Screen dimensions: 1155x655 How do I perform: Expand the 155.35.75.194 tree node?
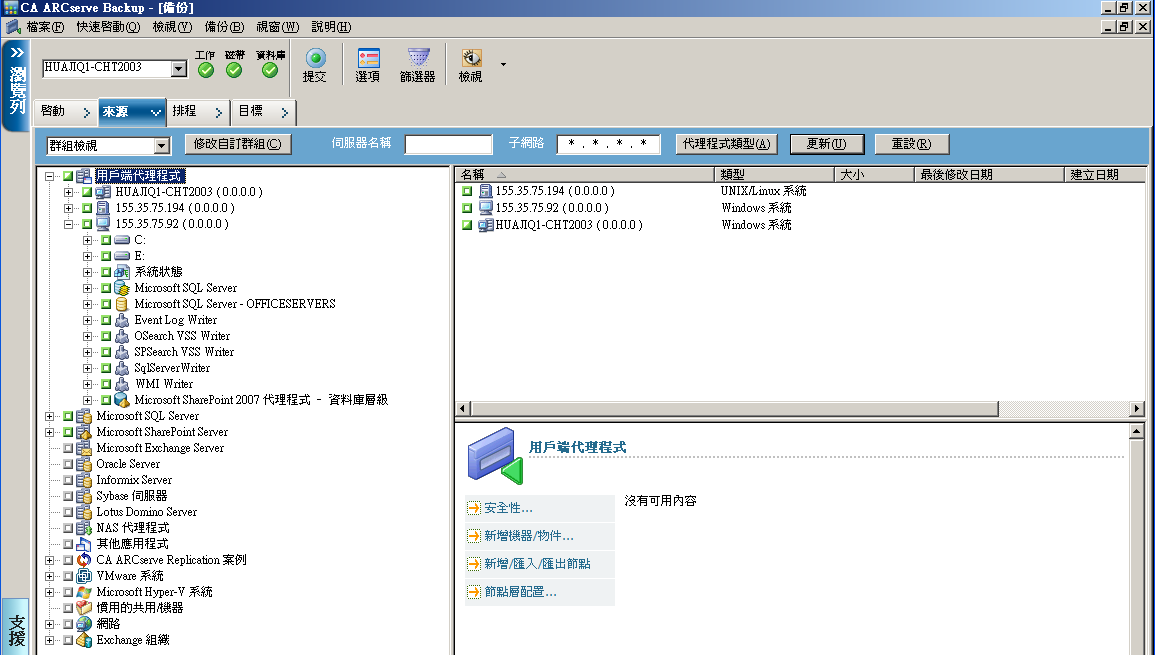69,209
